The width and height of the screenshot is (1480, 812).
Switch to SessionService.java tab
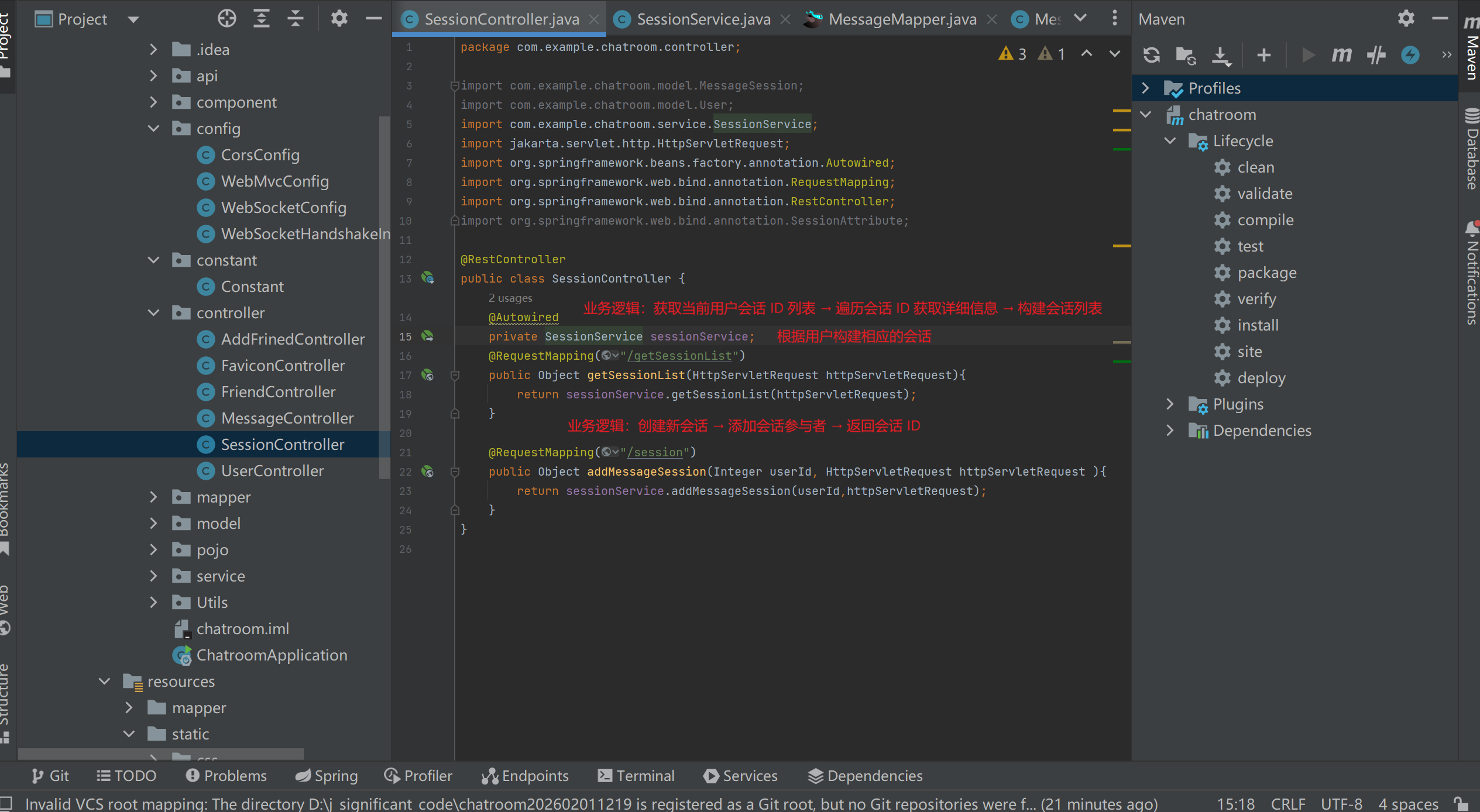coord(703,19)
